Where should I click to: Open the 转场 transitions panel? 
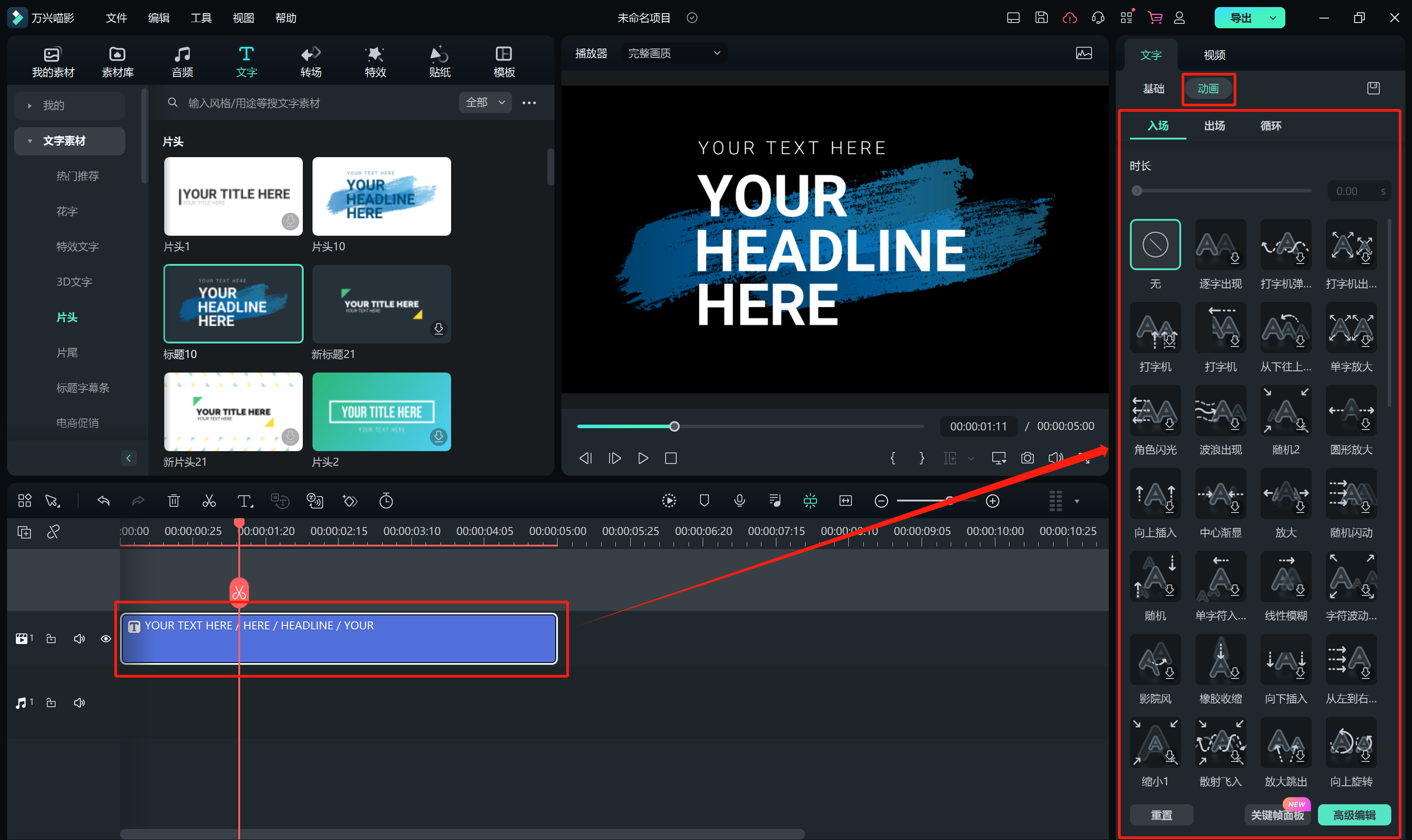311,61
